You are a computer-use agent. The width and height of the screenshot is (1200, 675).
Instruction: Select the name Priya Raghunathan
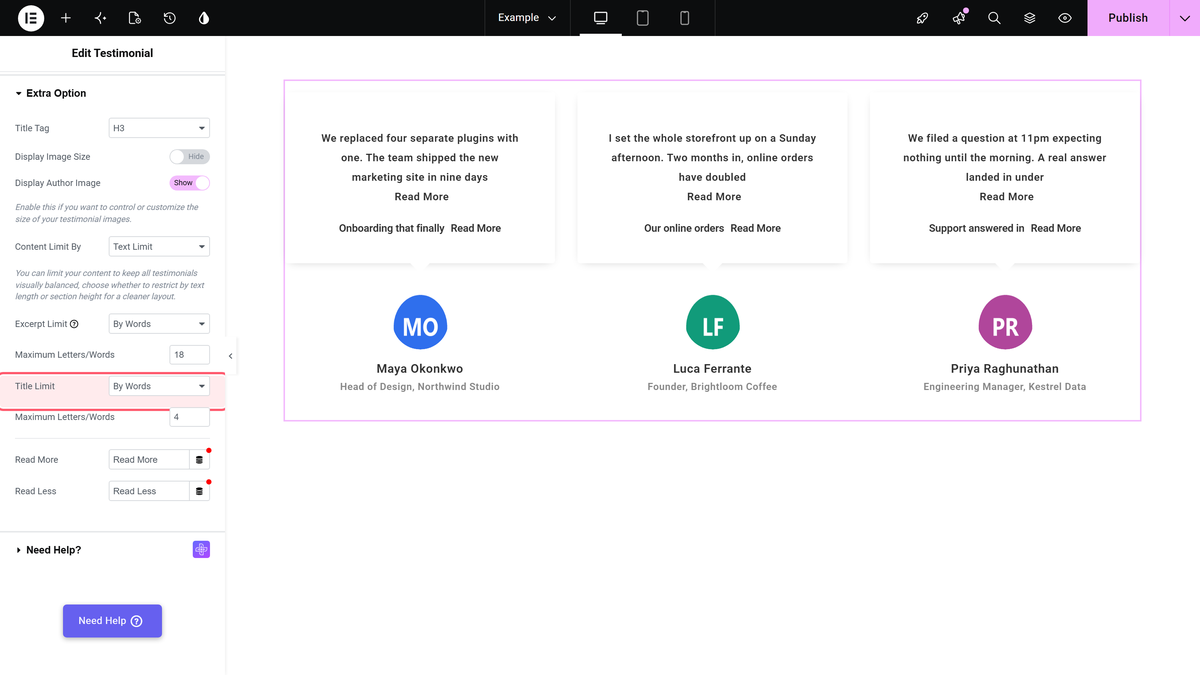[x=1005, y=369]
